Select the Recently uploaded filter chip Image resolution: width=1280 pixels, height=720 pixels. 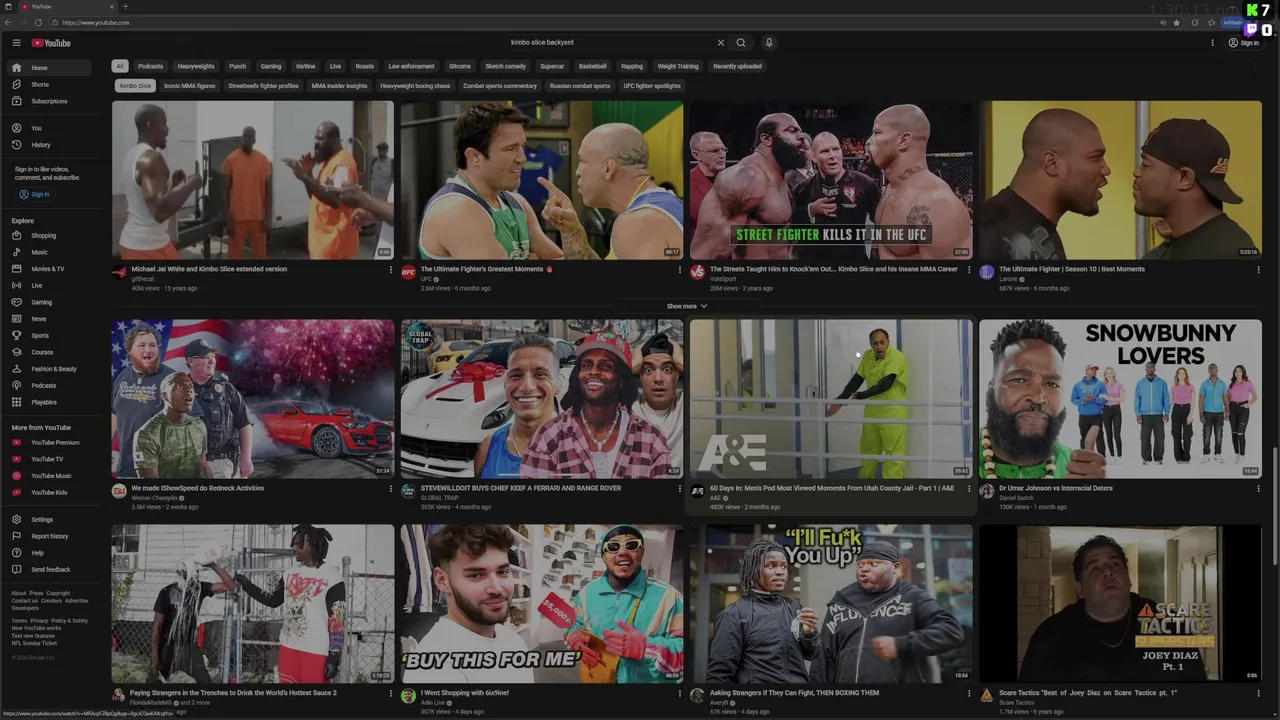coord(737,66)
